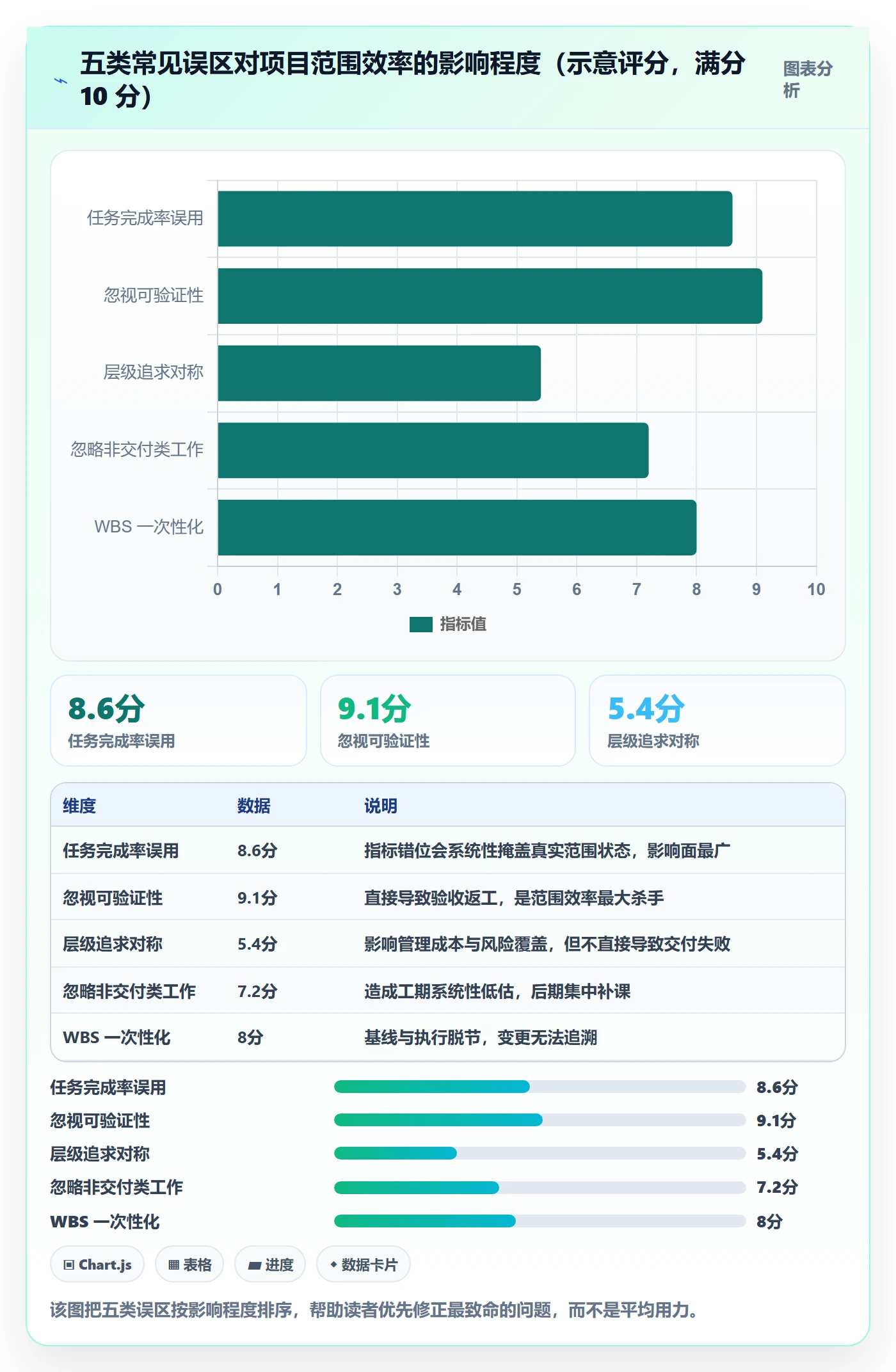Click the WBS 一次性化 chart bar
The height and width of the screenshot is (1372, 896).
(x=457, y=528)
